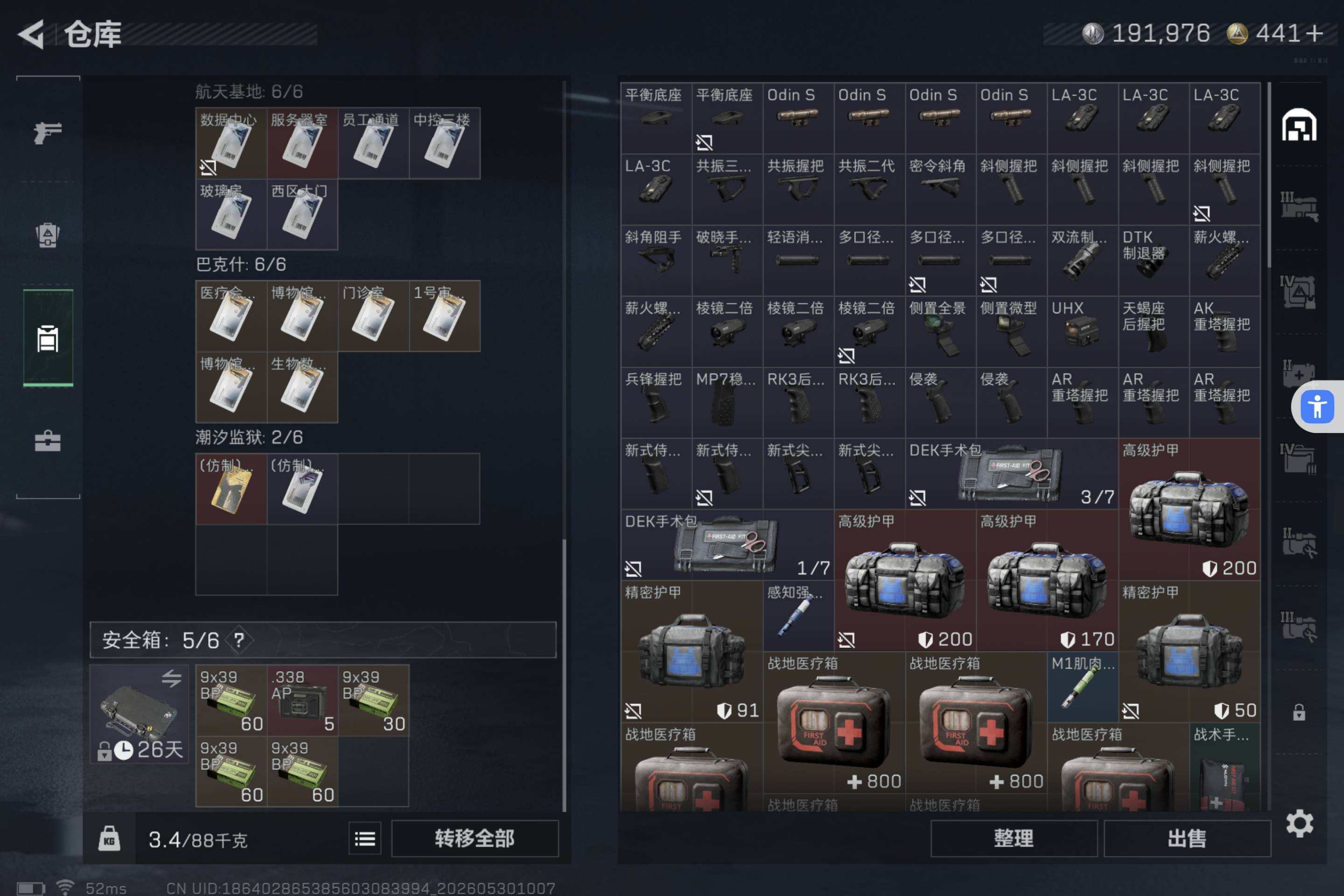The image size is (1344, 896).
Task: Select the 员工通道 key card
Action: click(x=374, y=143)
